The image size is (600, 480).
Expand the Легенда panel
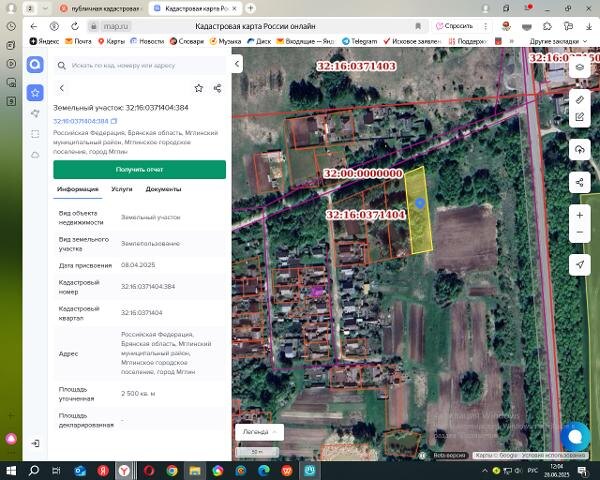coord(259,432)
